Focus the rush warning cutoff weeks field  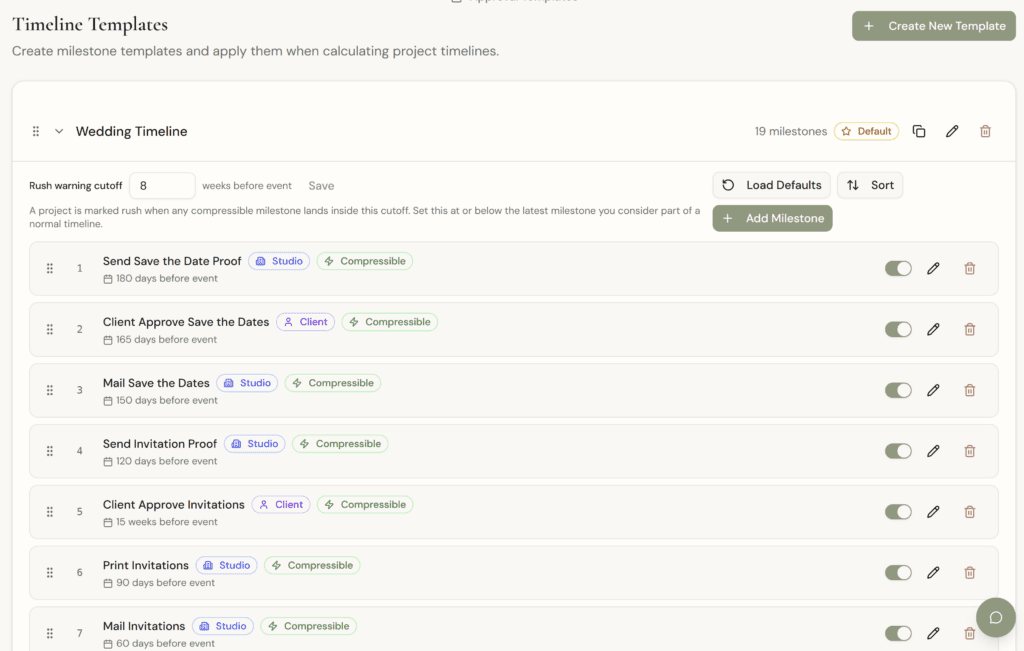click(162, 185)
